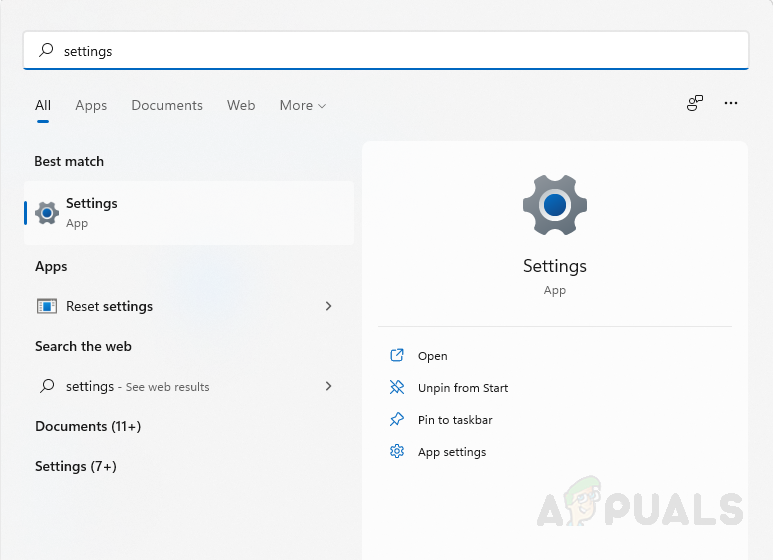Click the Unpin from Start icon
Viewport: 773px width, 560px height.
(x=397, y=388)
